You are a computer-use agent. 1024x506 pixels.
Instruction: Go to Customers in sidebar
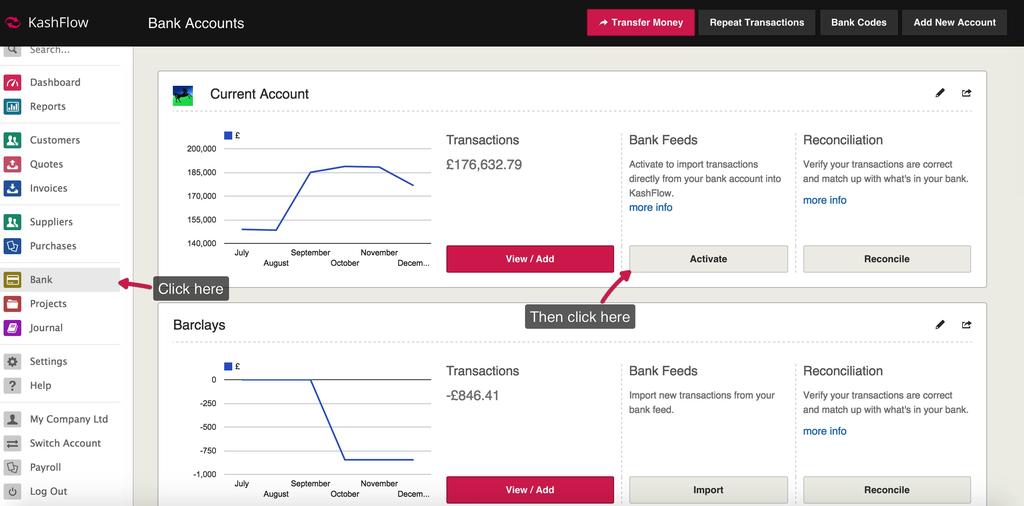(x=54, y=140)
